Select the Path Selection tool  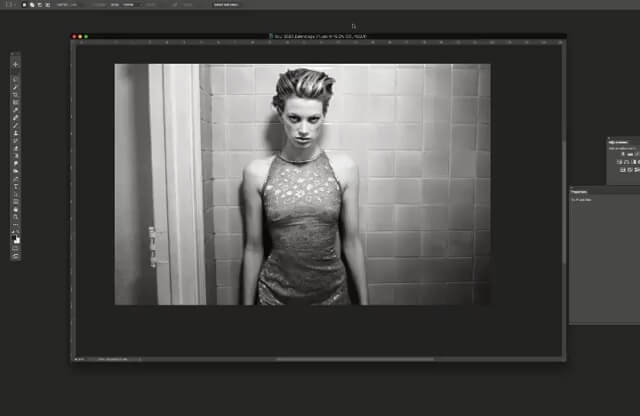[16, 193]
